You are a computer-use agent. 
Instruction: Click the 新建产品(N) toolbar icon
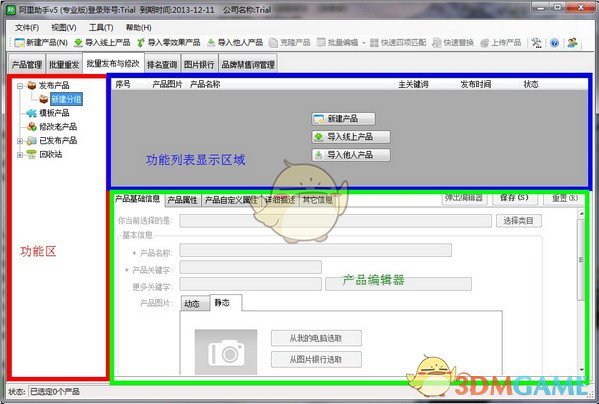[x=19, y=42]
